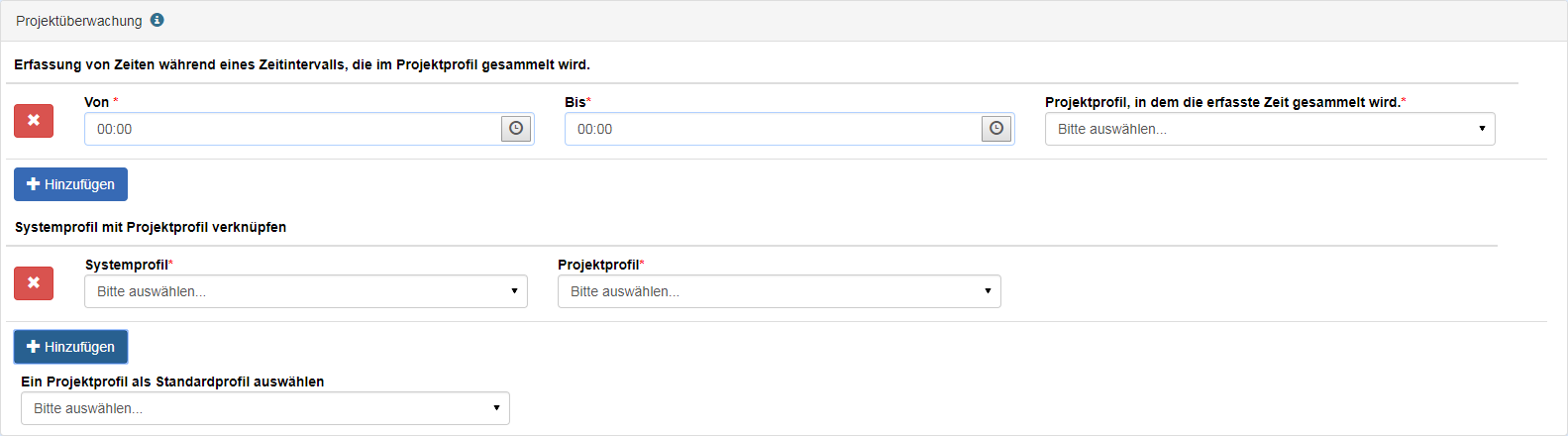Click the info icon beside Projektüberwachung
The image size is (1568, 436).
pyautogui.click(x=157, y=20)
